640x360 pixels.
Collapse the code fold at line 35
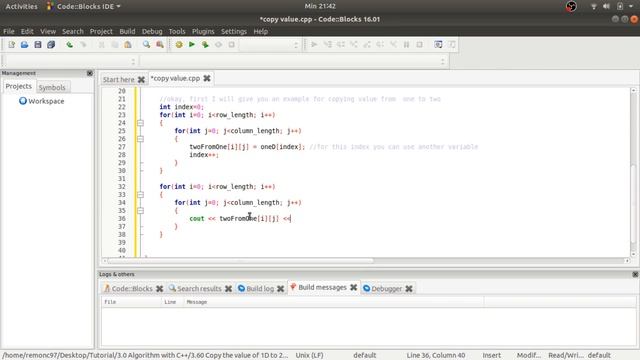point(140,211)
